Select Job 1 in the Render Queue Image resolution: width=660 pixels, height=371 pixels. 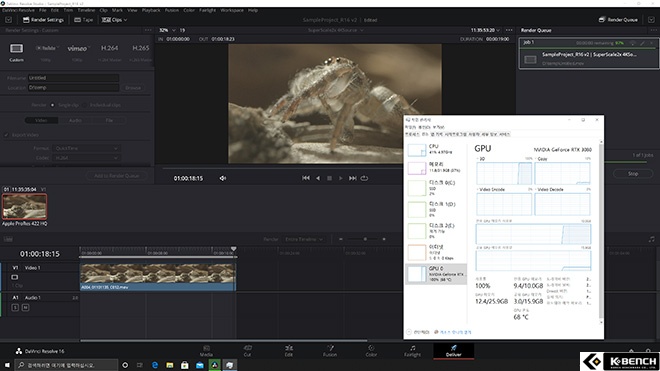pyautogui.click(x=588, y=53)
